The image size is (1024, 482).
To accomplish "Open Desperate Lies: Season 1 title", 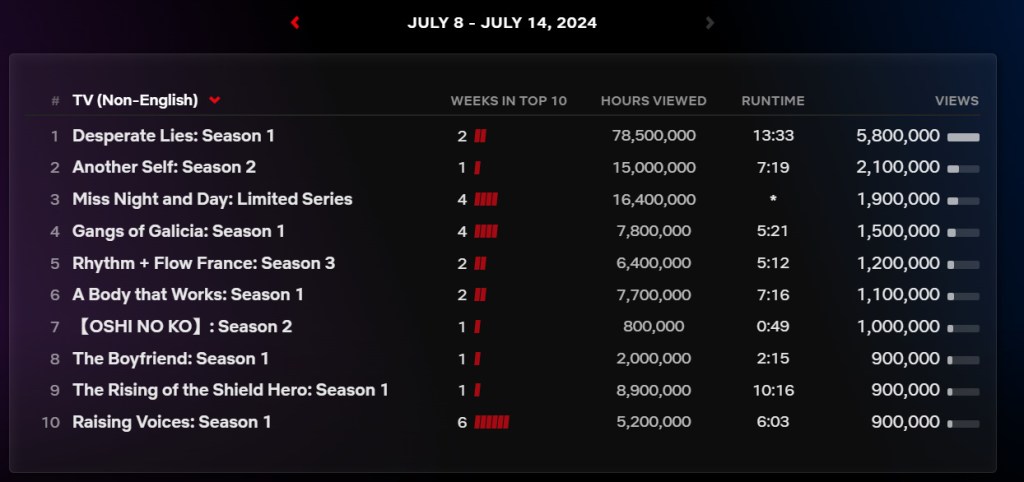I will (x=173, y=135).
